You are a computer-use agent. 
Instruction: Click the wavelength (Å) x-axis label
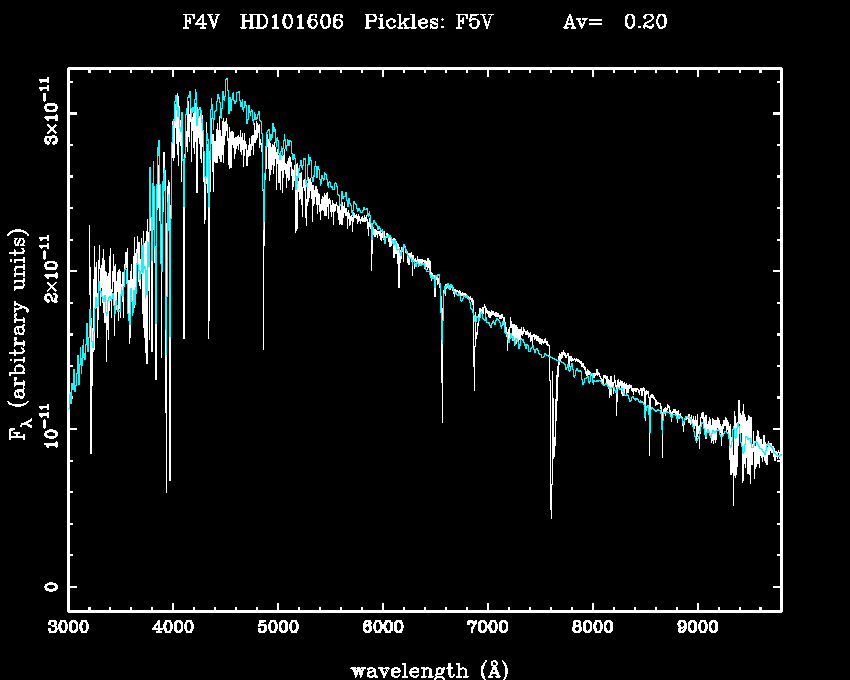(423, 668)
